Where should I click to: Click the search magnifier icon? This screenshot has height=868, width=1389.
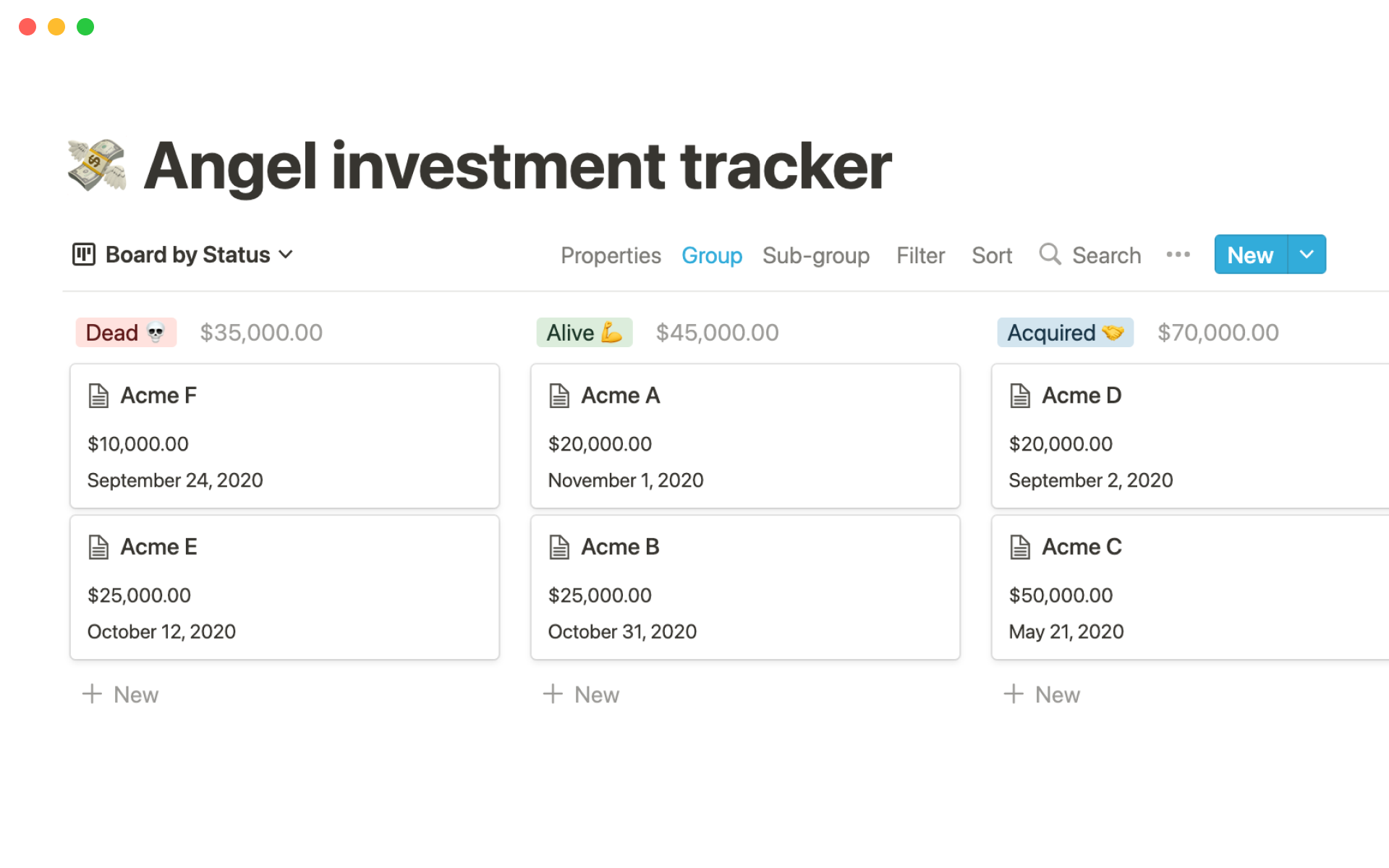[1050, 255]
